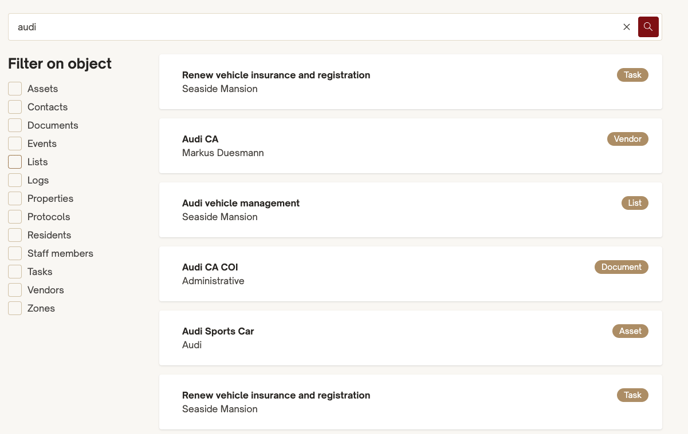This screenshot has width=688, height=434.
Task: Open the Audi vehicle management list result
Action: point(410,210)
